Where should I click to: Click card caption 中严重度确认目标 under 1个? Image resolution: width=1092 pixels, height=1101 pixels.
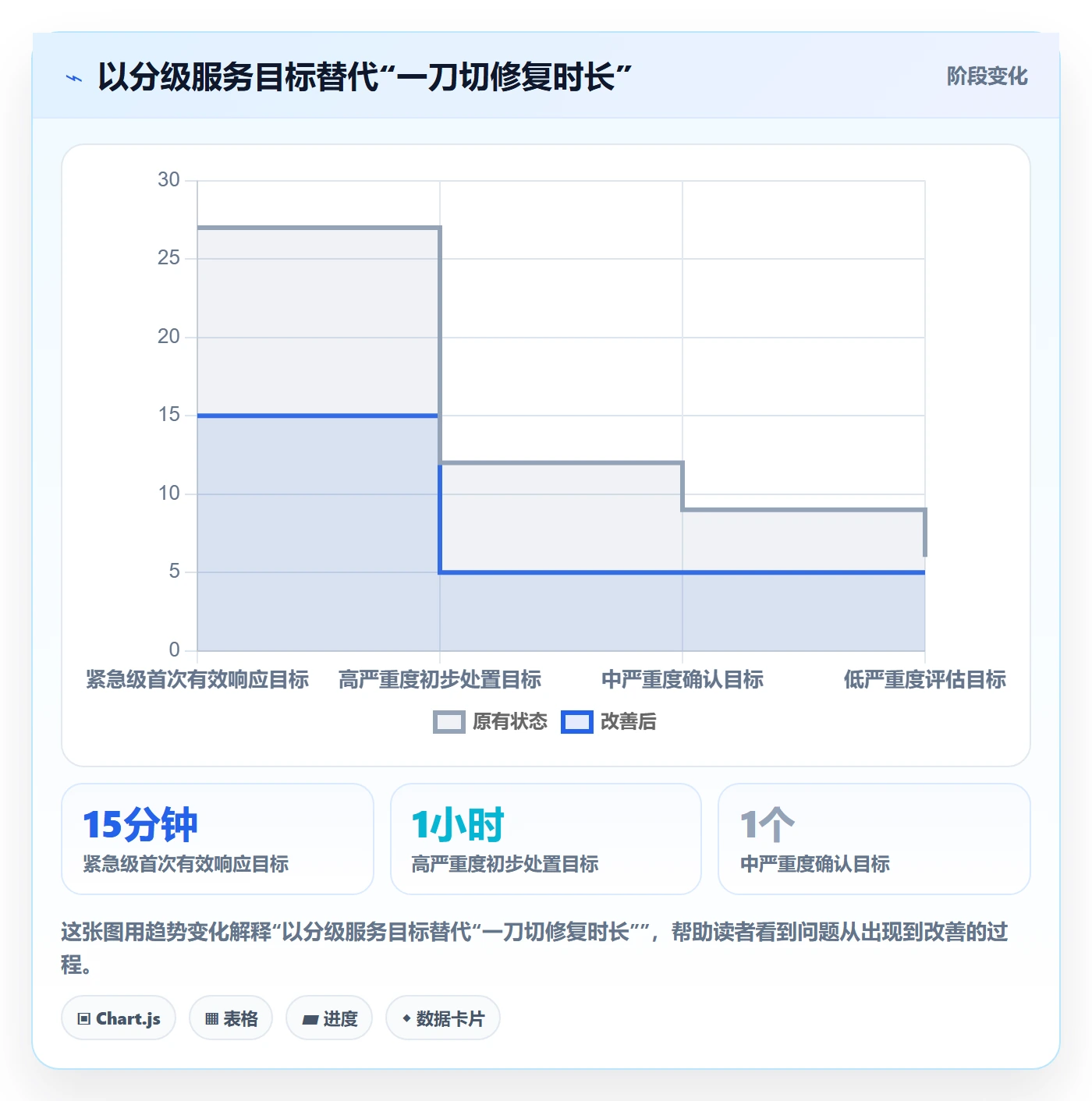(x=814, y=864)
